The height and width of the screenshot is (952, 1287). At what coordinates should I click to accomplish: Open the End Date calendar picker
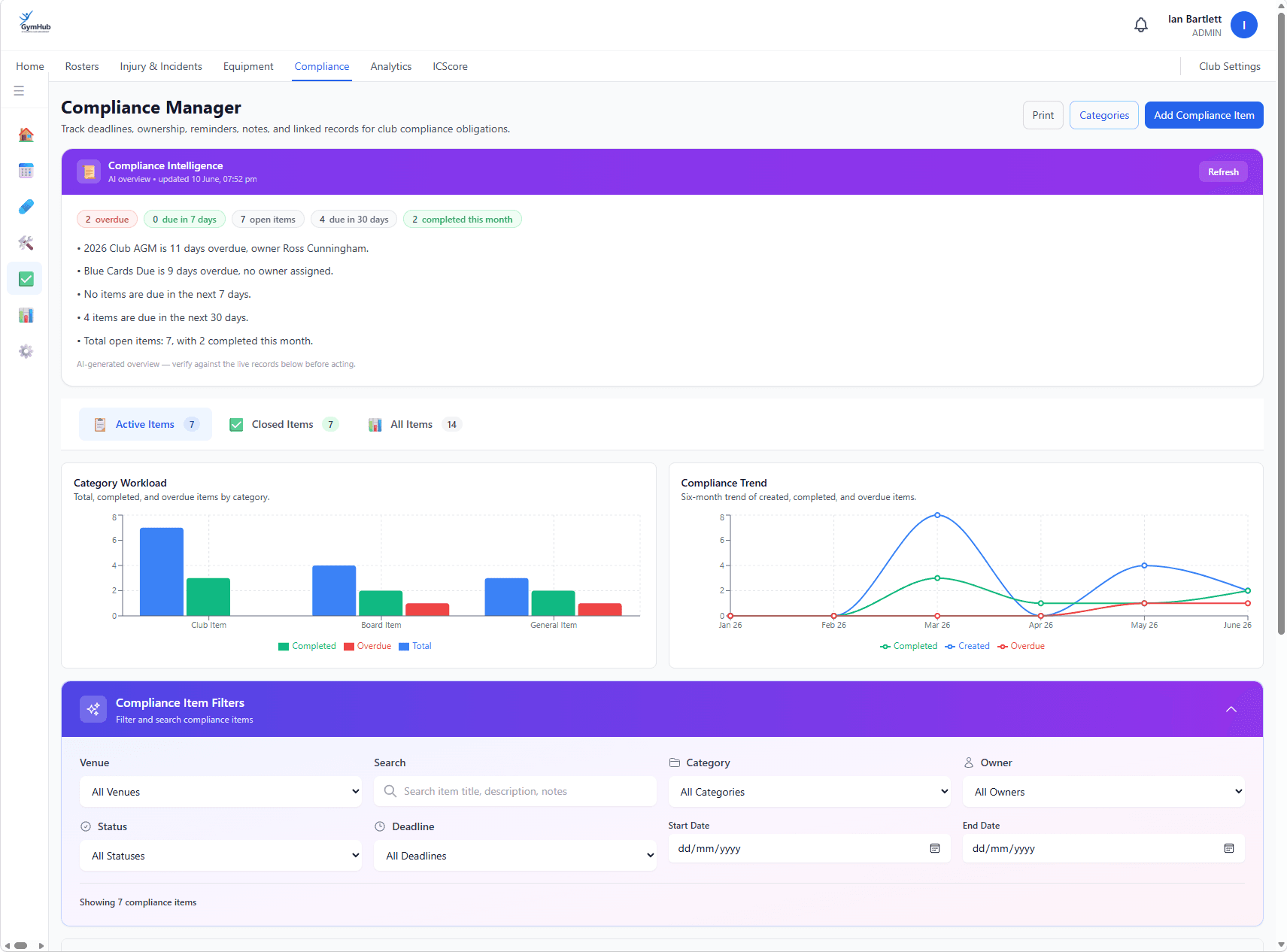pos(1229,848)
